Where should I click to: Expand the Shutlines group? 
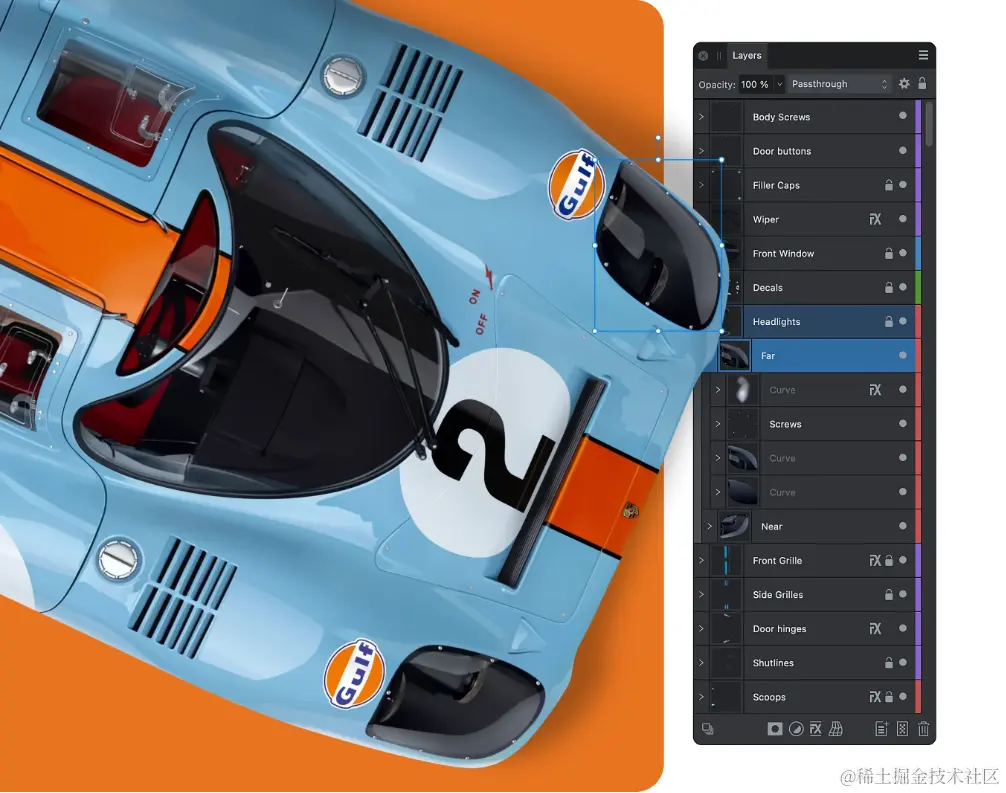701,663
